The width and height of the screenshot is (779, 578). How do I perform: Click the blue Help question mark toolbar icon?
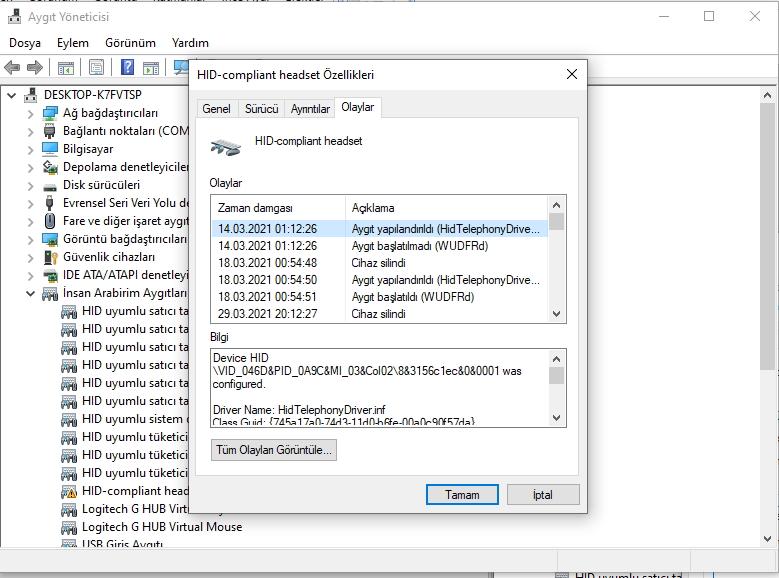tap(127, 68)
